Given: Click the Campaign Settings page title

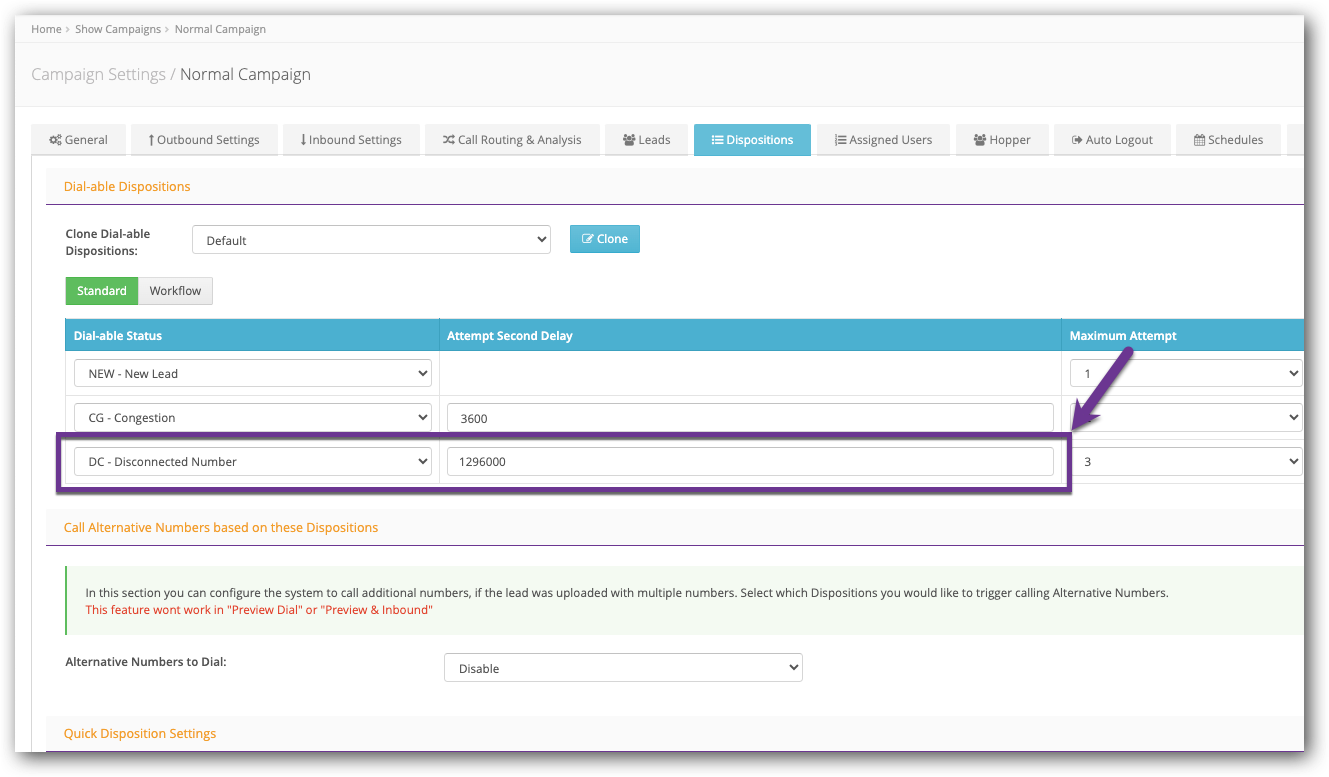Looking at the screenshot, I should click(x=99, y=74).
